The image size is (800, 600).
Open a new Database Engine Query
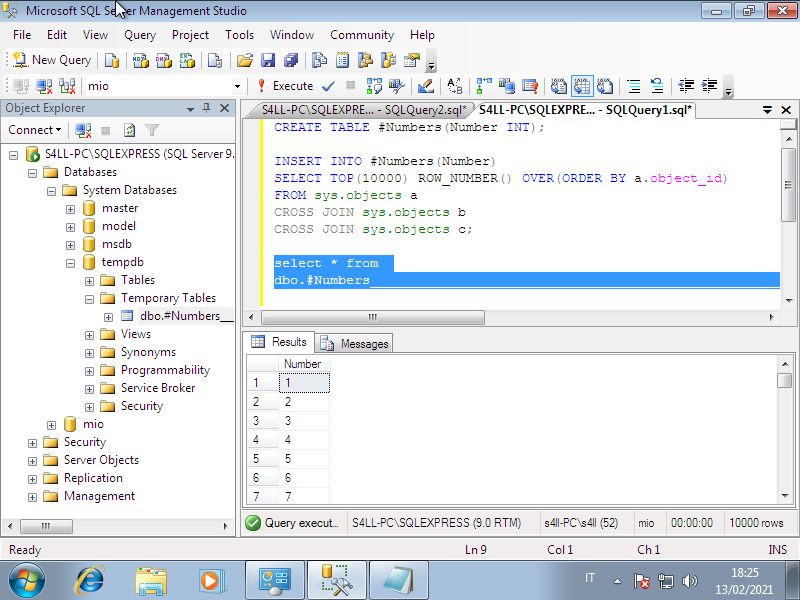(112, 60)
